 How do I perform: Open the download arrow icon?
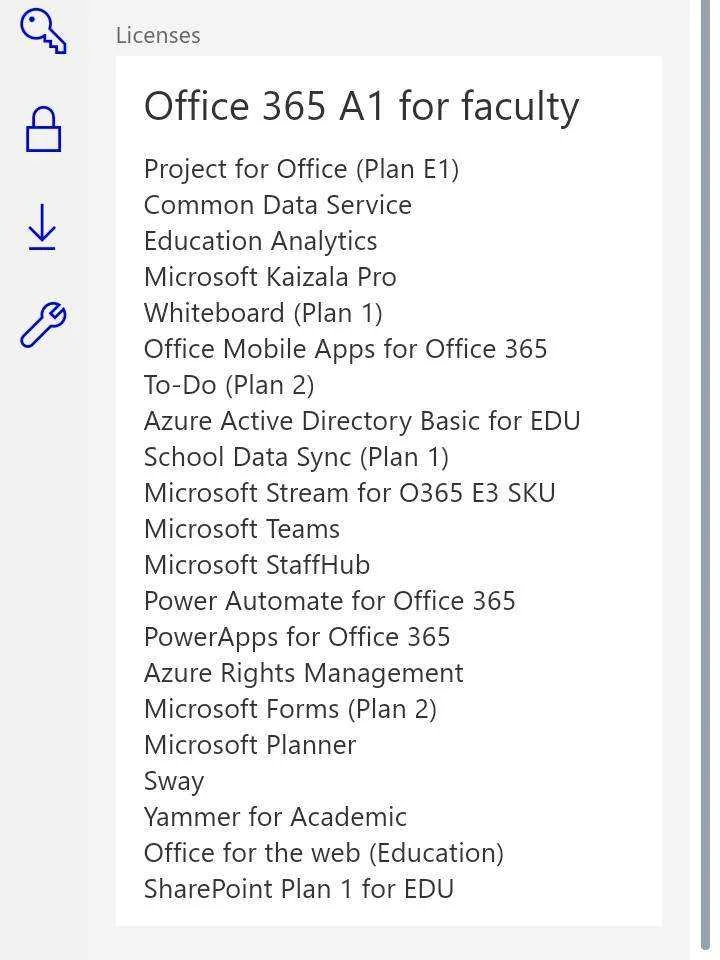[x=42, y=227]
